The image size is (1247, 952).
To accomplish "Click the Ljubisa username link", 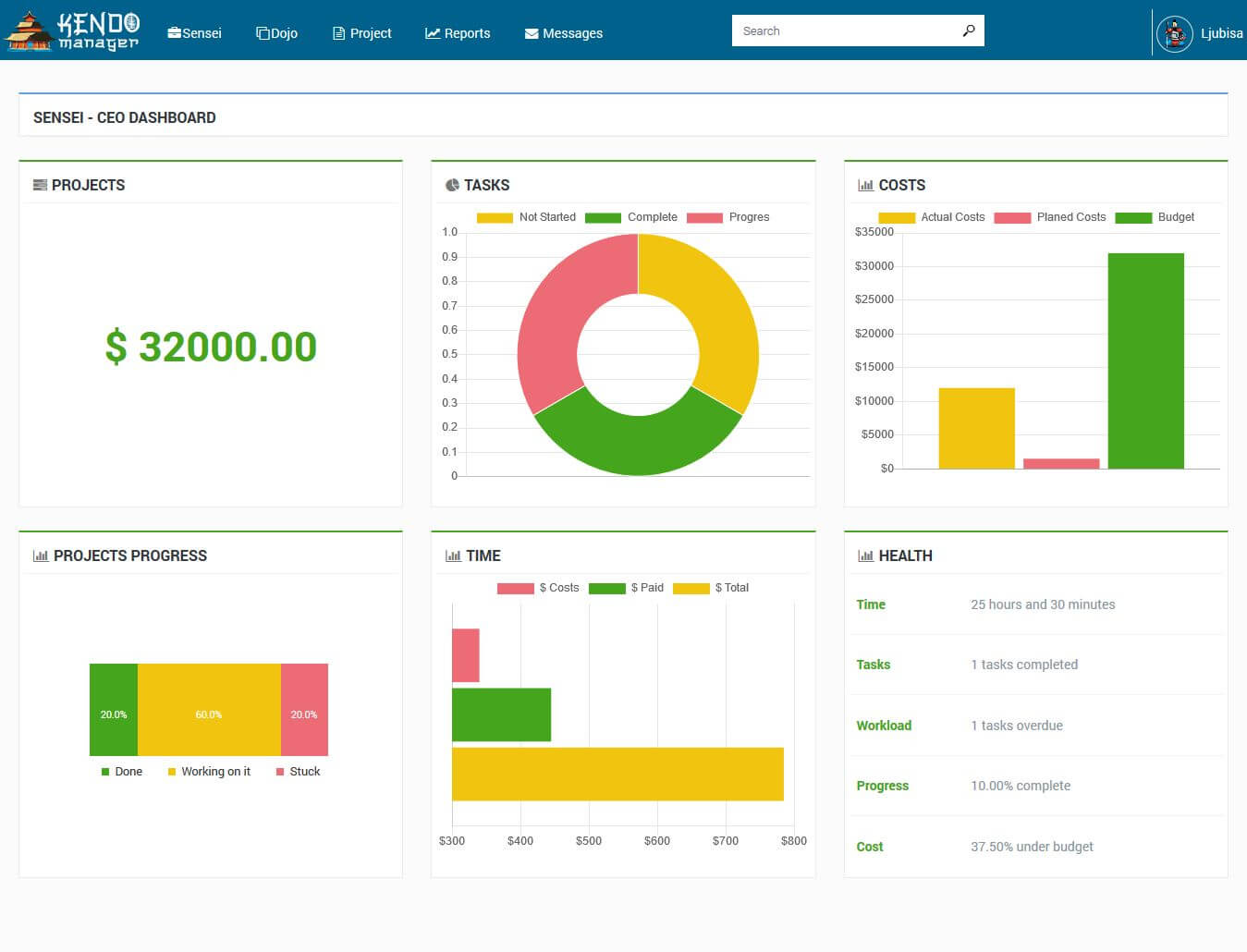I will click(1221, 33).
